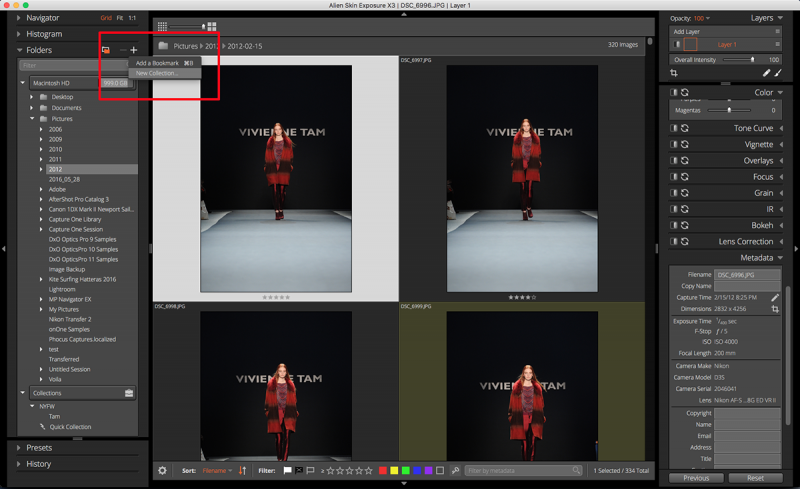Viewport: 800px width, 489px height.
Task: Reset the Grain panel with its reset icon
Action: click(685, 193)
